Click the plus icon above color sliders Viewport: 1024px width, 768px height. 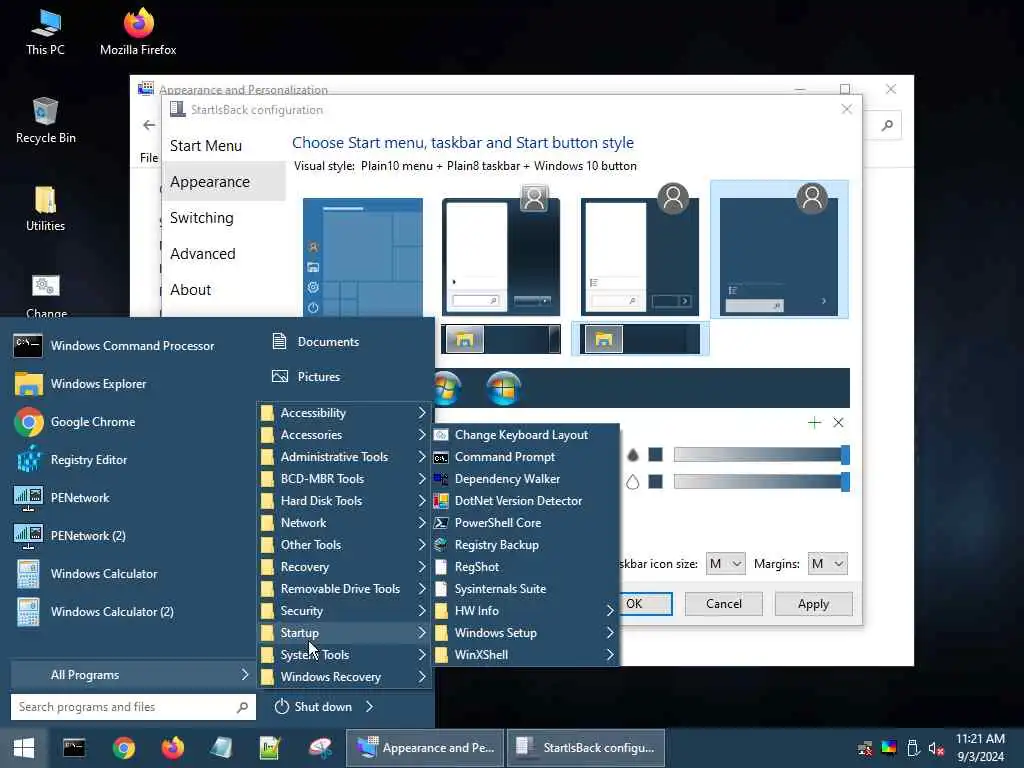click(814, 423)
